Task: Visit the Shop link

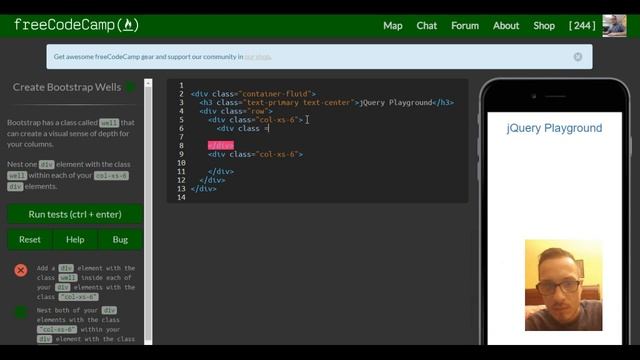Action: pos(544,26)
